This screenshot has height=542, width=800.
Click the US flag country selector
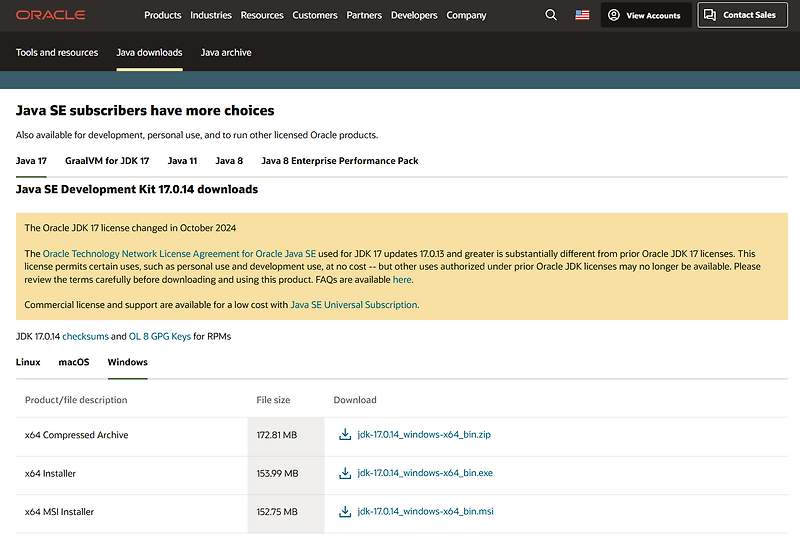click(582, 15)
